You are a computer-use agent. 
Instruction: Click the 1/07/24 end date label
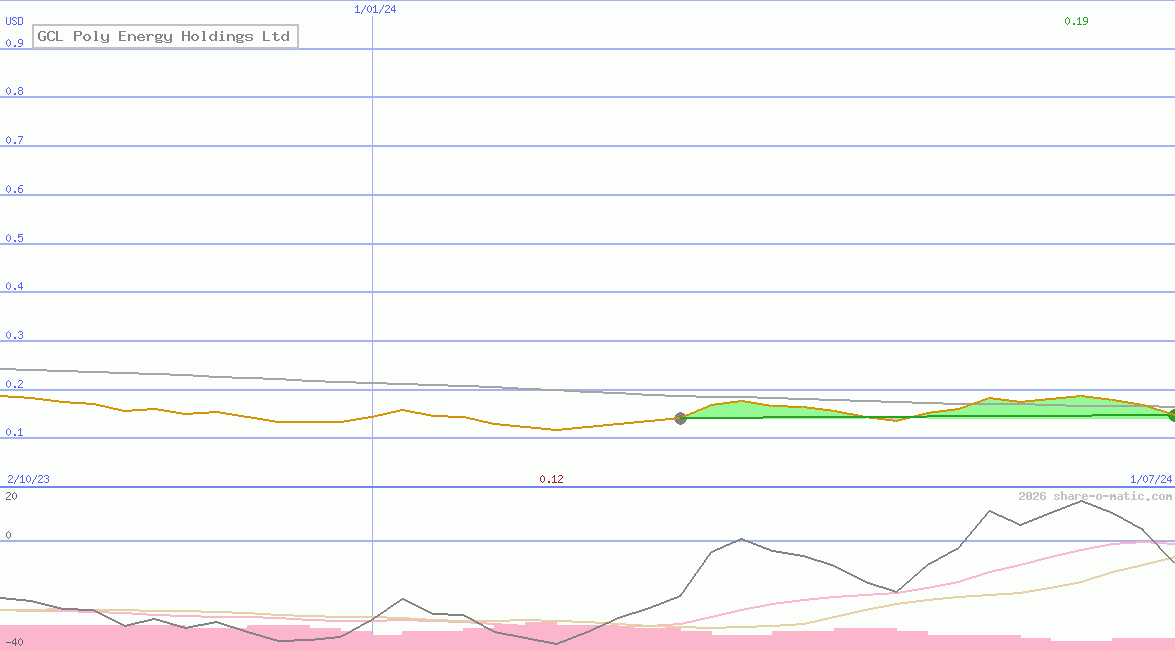coord(1151,479)
